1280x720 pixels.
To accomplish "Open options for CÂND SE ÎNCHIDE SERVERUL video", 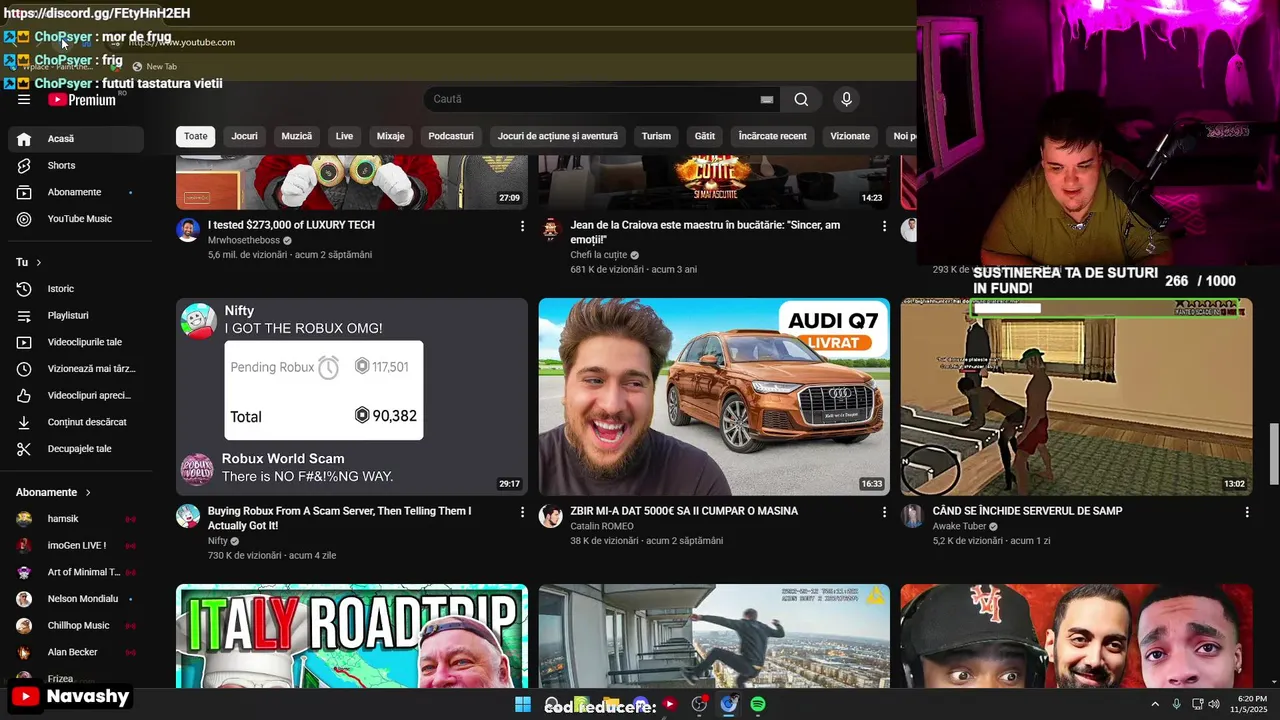I will 1247,512.
